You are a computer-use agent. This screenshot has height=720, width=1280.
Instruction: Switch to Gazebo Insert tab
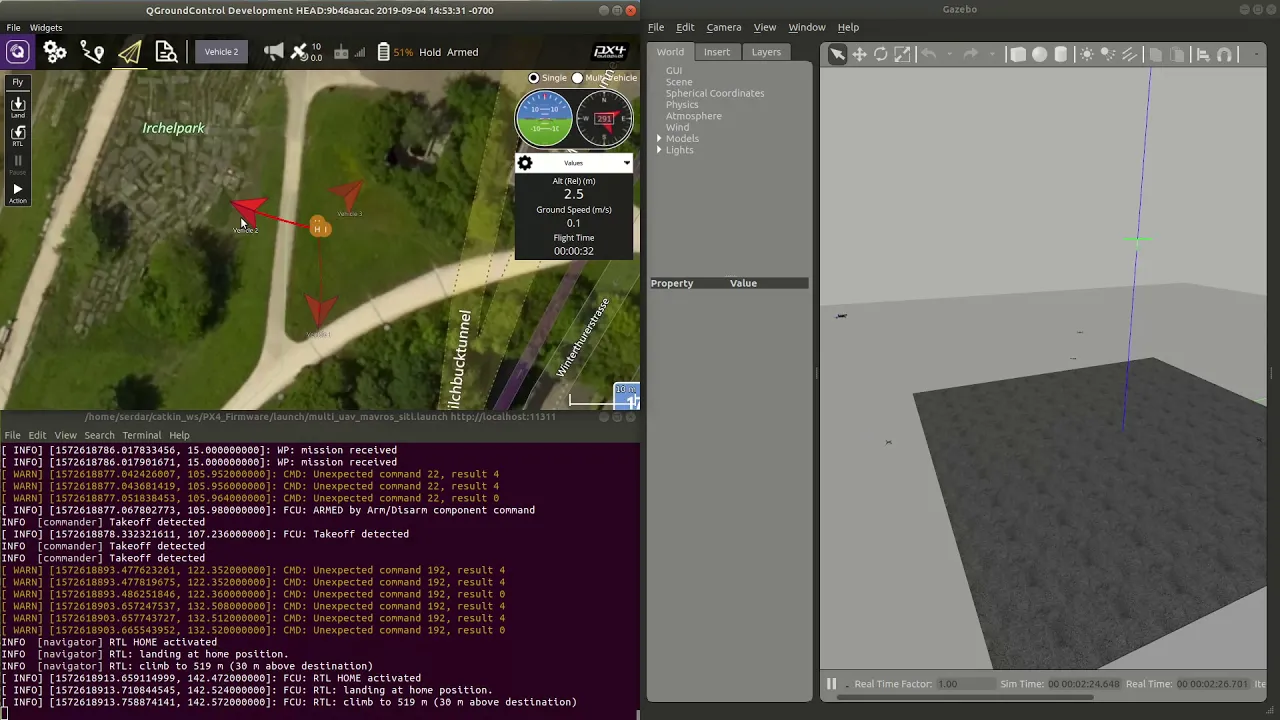[717, 52]
